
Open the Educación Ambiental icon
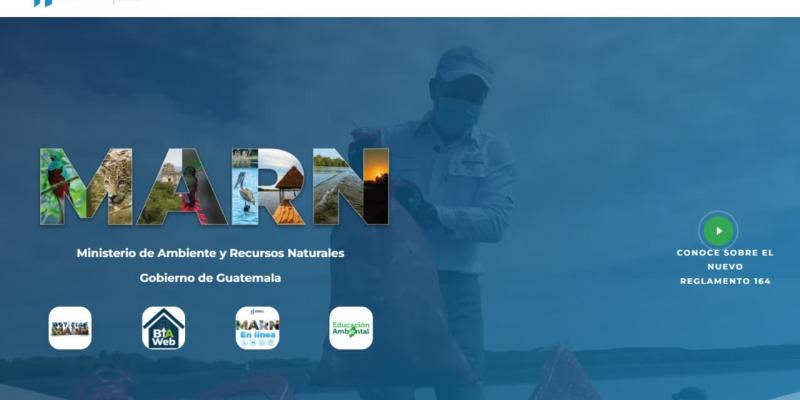click(x=351, y=328)
